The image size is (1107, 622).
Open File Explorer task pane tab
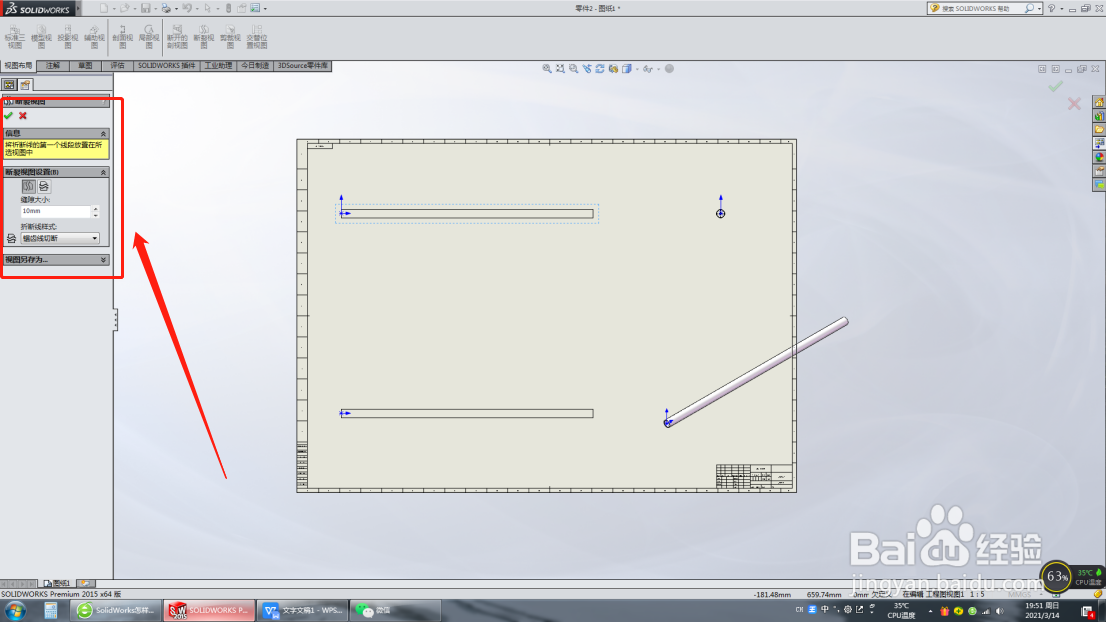pos(1099,129)
